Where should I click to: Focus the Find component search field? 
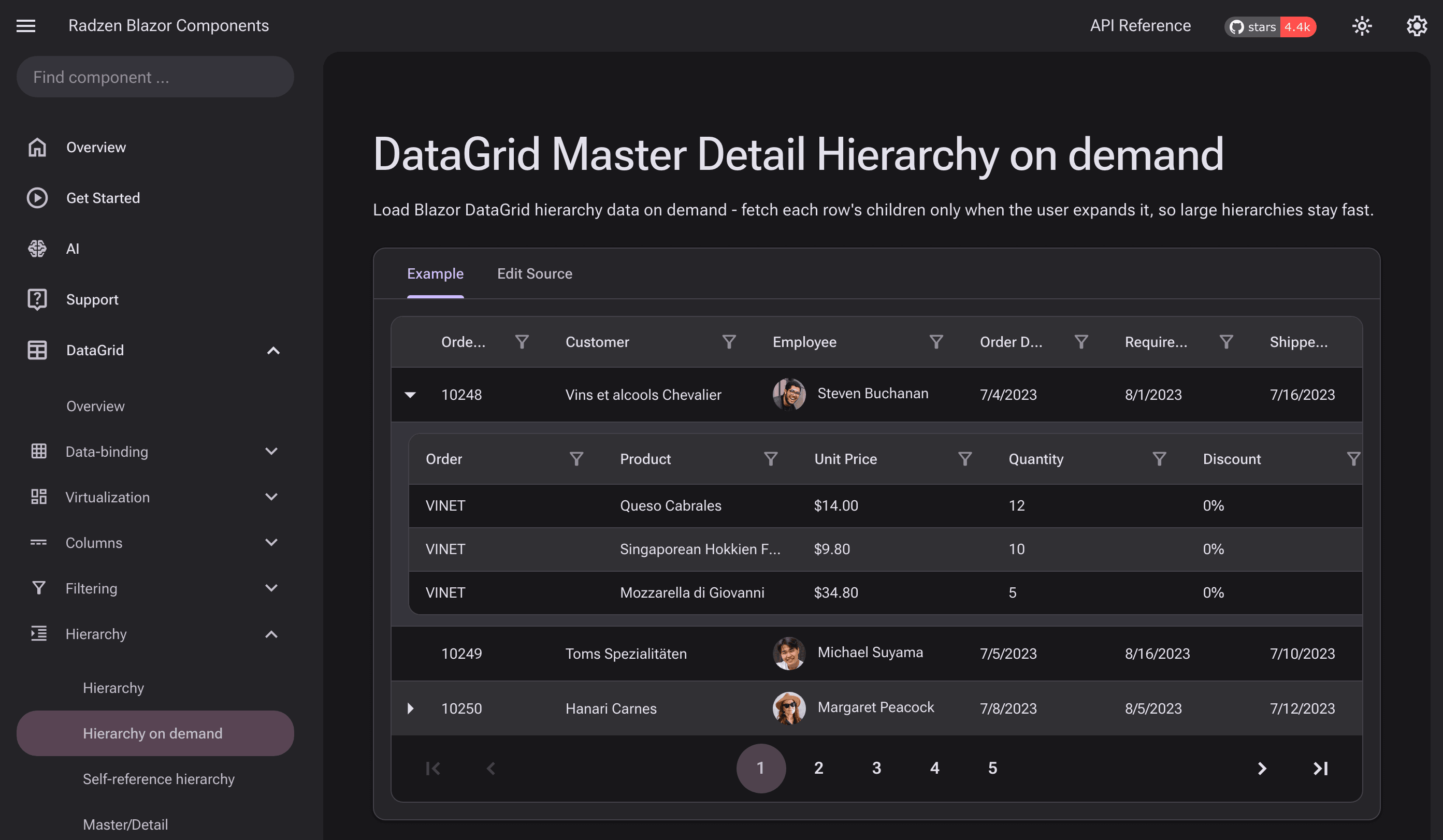155,77
